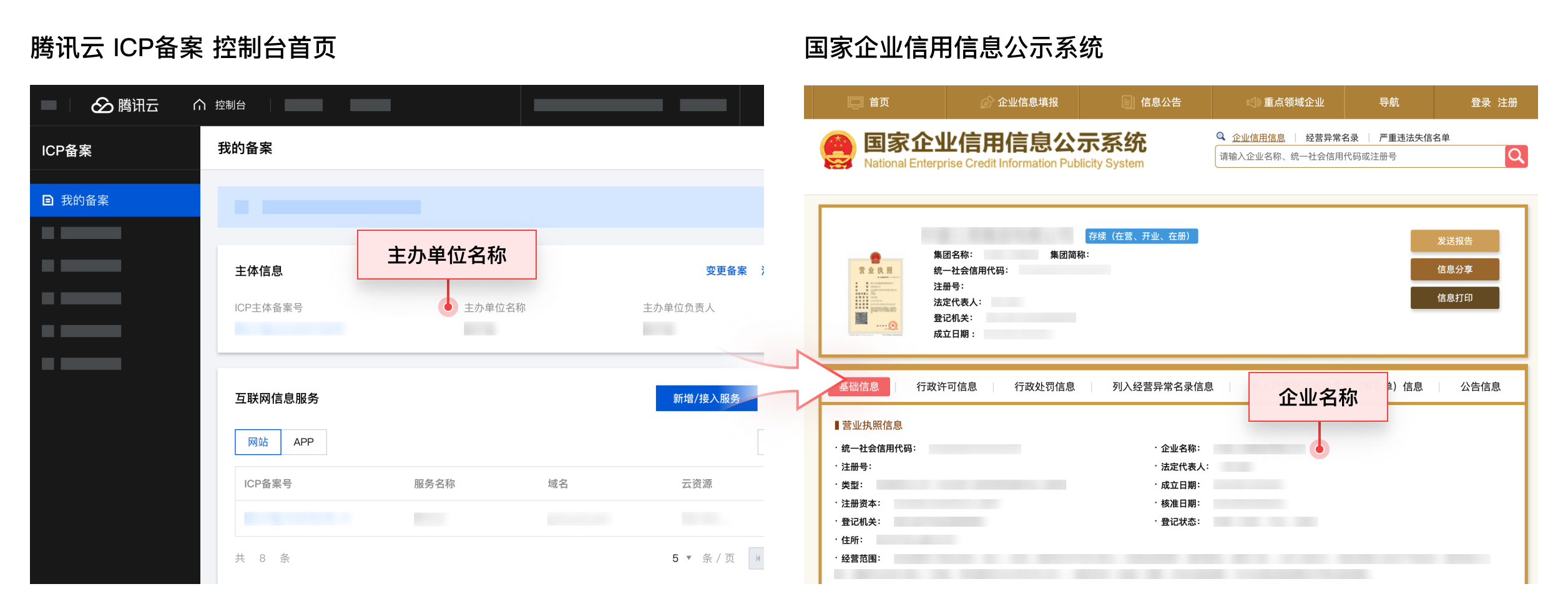Click the 国家企业信用信息公示系统 site title
Image resolution: width=1568 pixels, height=614 pixels.
click(1004, 143)
